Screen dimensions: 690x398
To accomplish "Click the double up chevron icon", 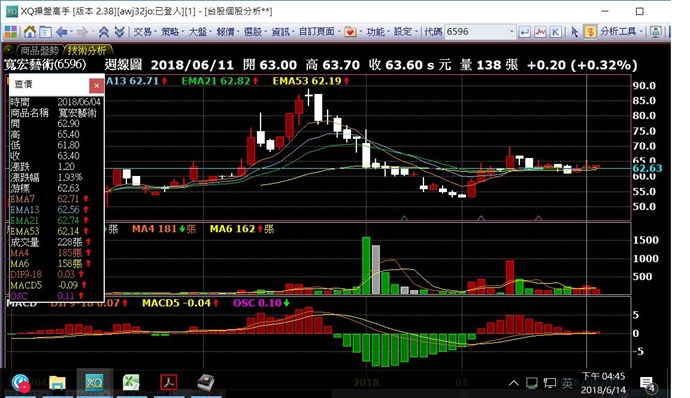I will point(104,32).
